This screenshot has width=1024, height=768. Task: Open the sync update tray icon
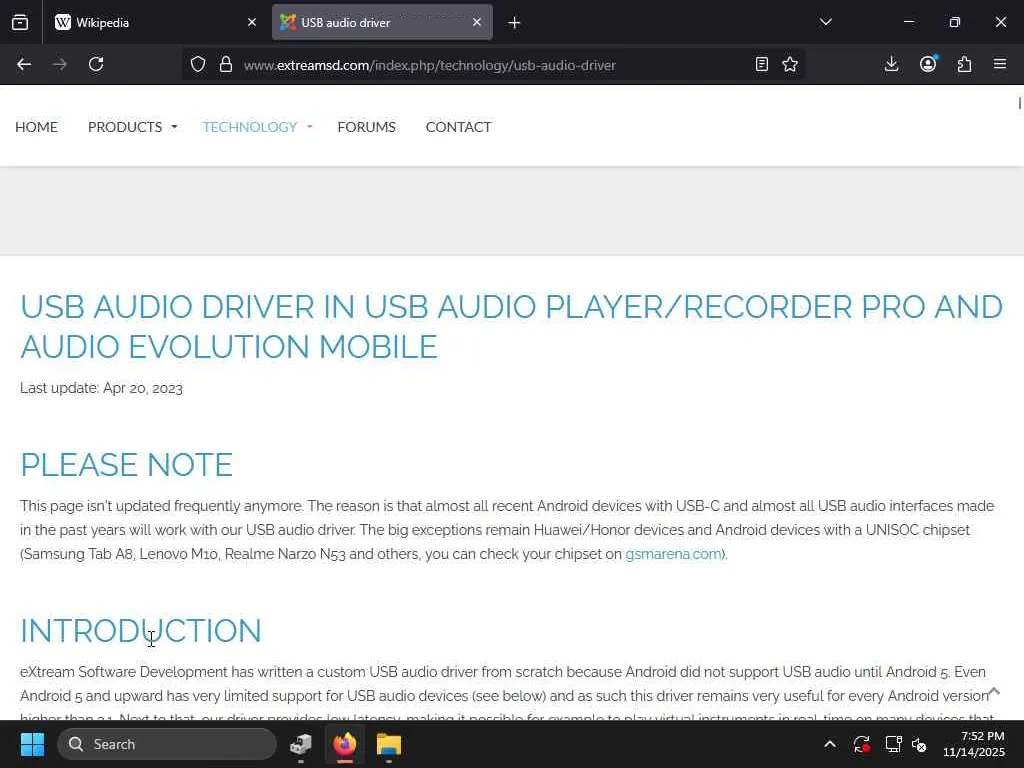point(862,744)
